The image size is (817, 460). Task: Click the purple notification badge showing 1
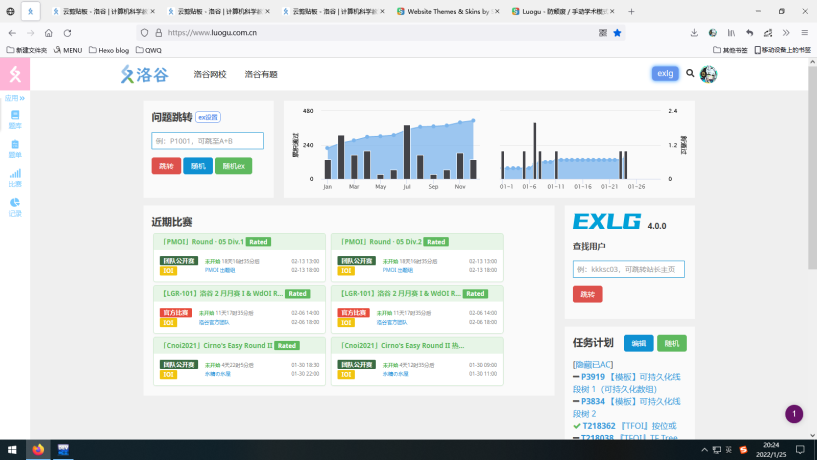click(794, 414)
